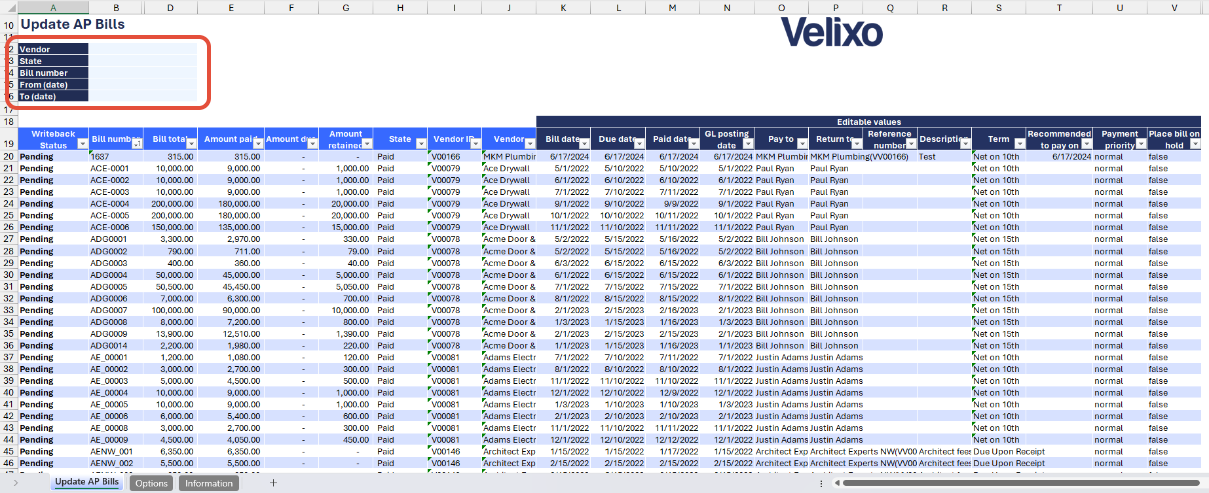The width and height of the screenshot is (1209, 493).
Task: Click the From (date) input cell
Action: coord(143,84)
